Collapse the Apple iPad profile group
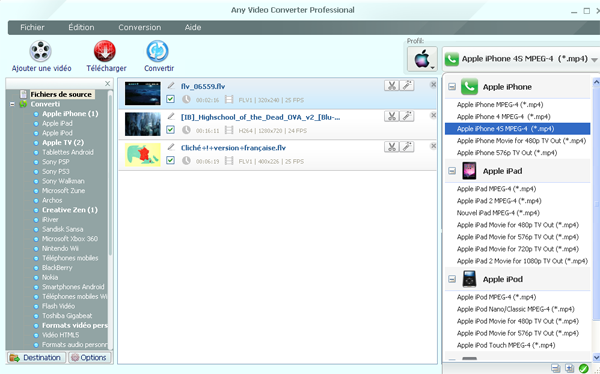 [452, 171]
